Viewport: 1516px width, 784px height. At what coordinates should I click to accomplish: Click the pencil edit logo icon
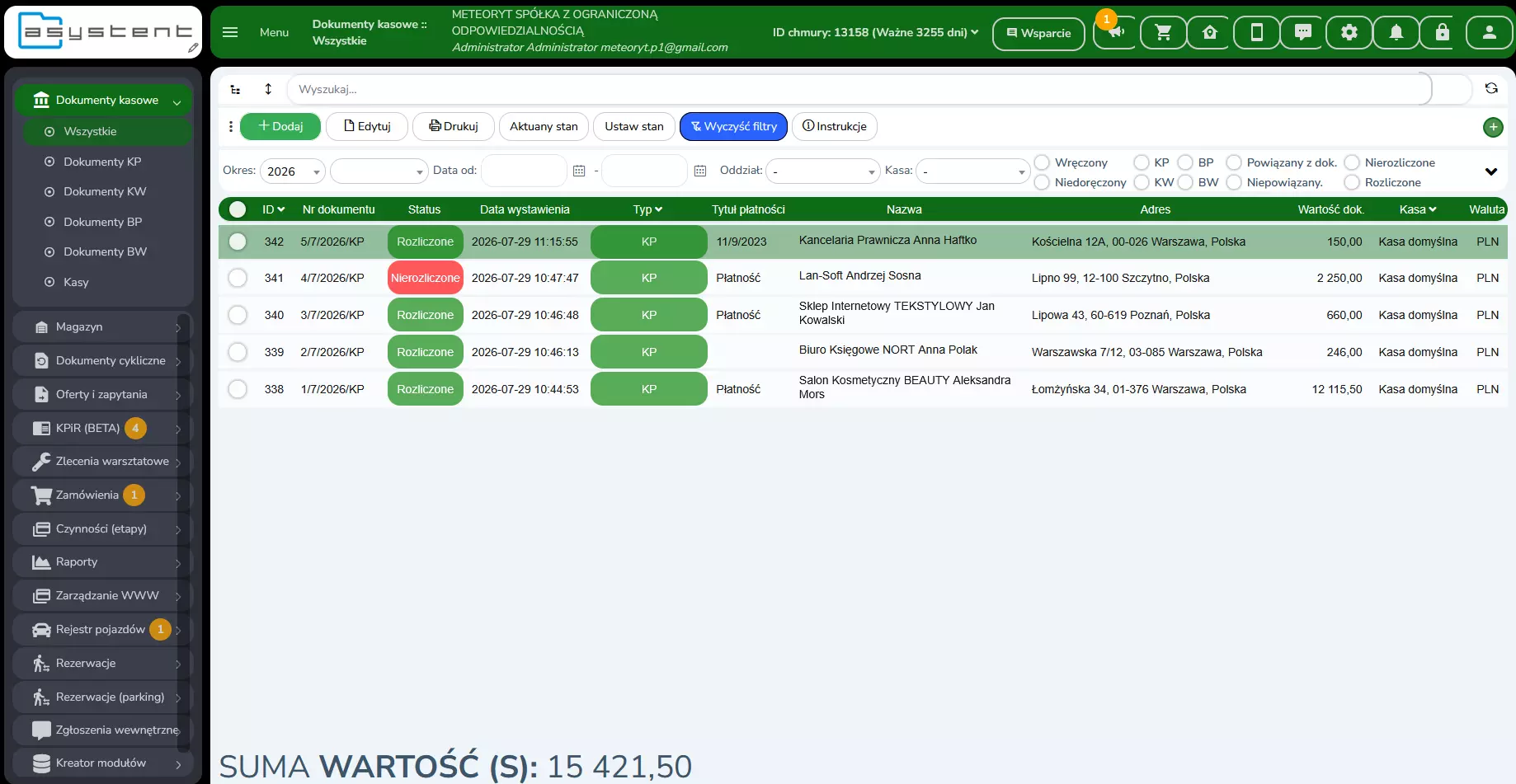(x=193, y=48)
